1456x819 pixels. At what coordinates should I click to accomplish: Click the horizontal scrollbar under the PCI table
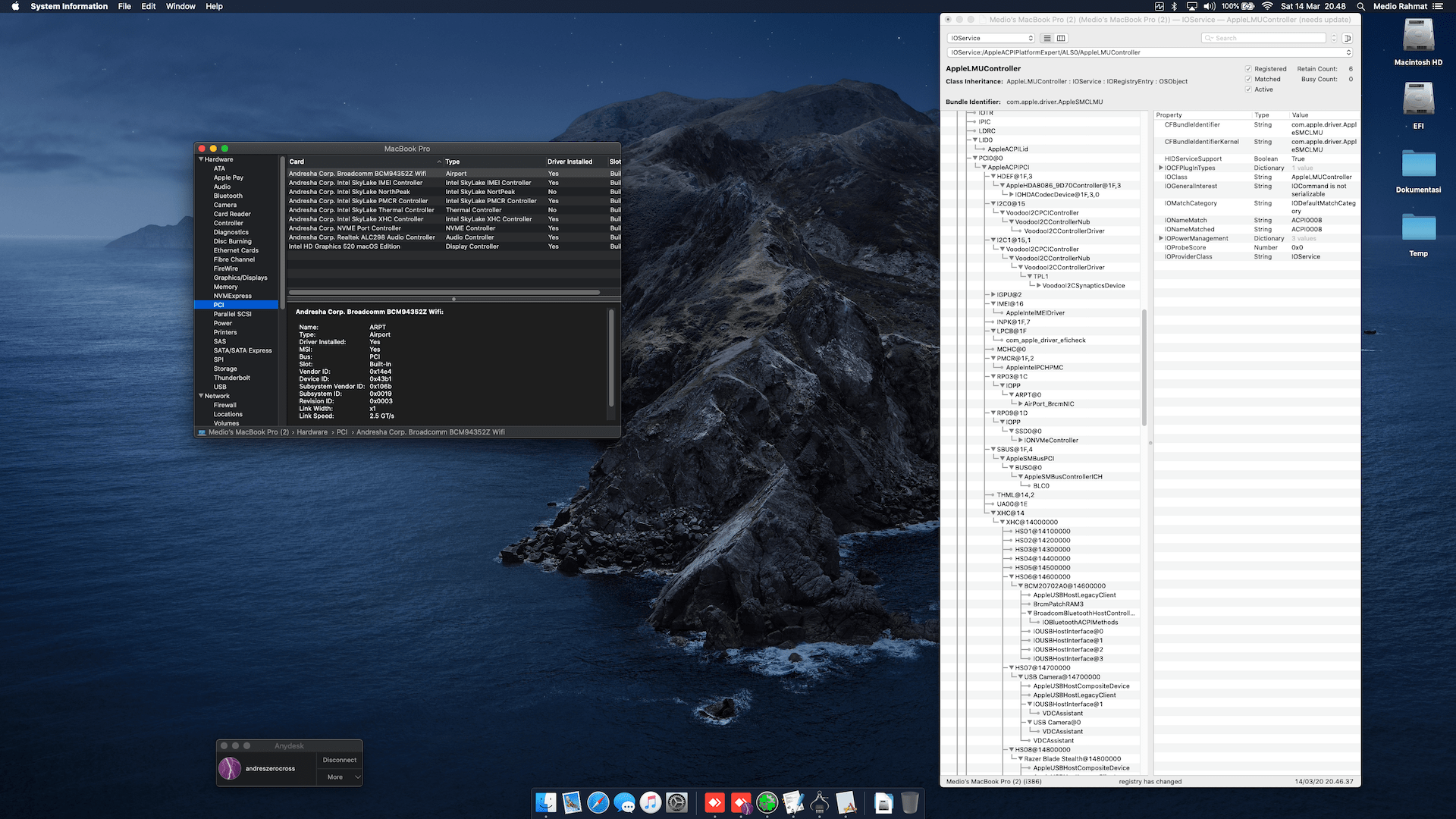(x=444, y=292)
